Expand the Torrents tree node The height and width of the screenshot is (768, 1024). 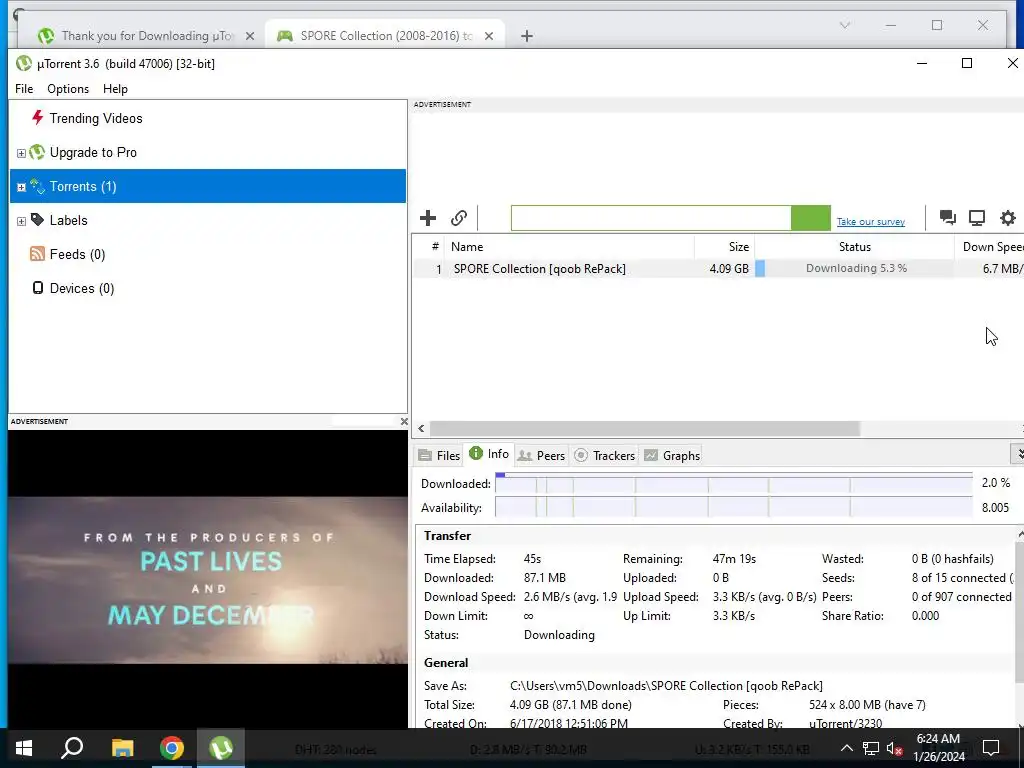(x=21, y=187)
